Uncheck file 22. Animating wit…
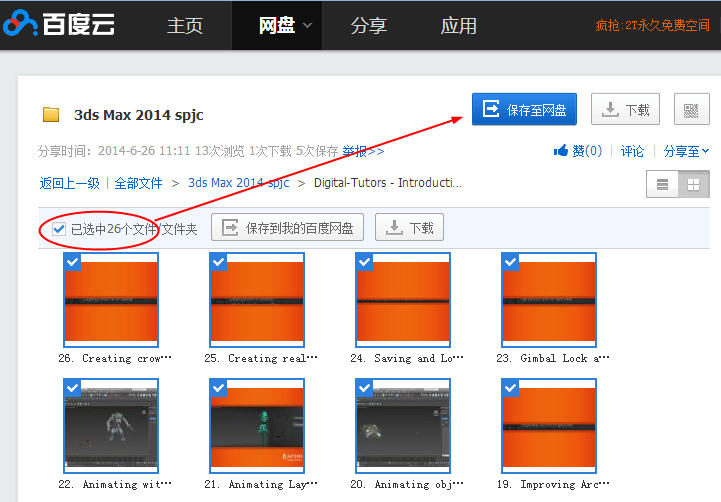Image resolution: width=721 pixels, height=502 pixels. coord(73,388)
